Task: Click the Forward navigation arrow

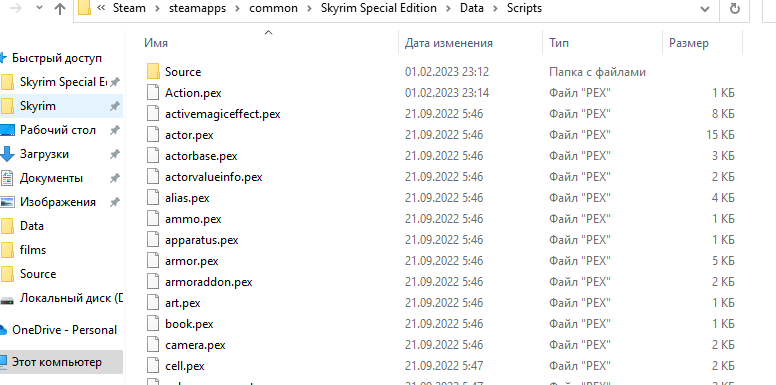Action: coord(15,8)
